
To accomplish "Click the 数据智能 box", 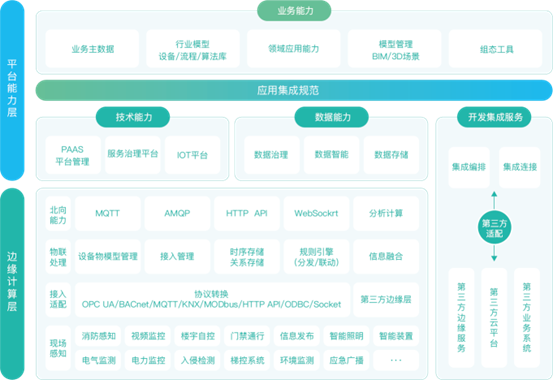I will tap(332, 155).
